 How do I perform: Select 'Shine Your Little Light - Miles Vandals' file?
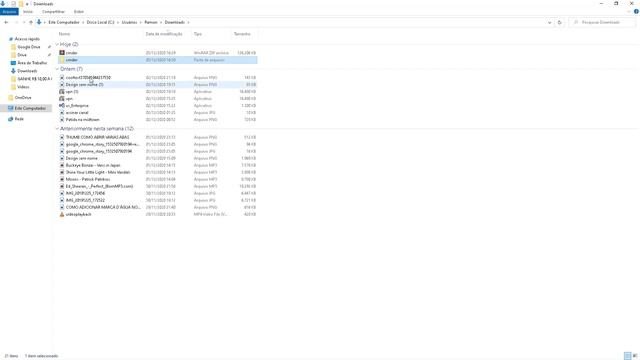(x=98, y=172)
